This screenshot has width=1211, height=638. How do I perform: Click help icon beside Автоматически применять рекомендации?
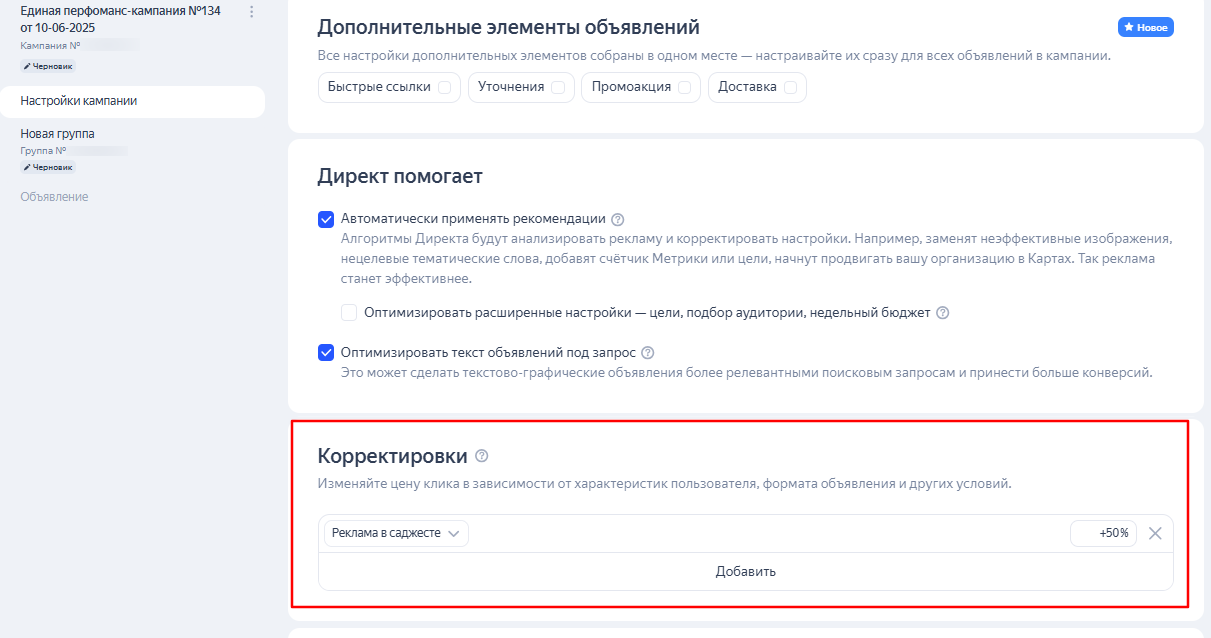[x=617, y=219]
